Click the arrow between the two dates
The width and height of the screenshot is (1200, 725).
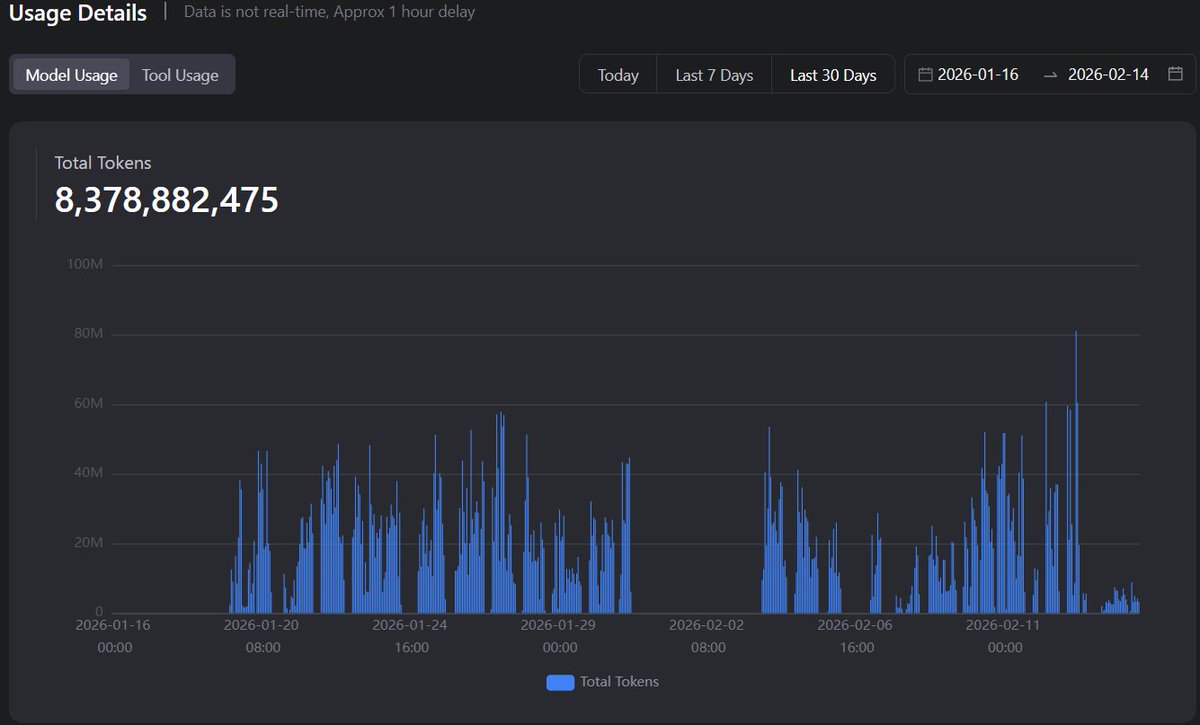pos(1050,75)
